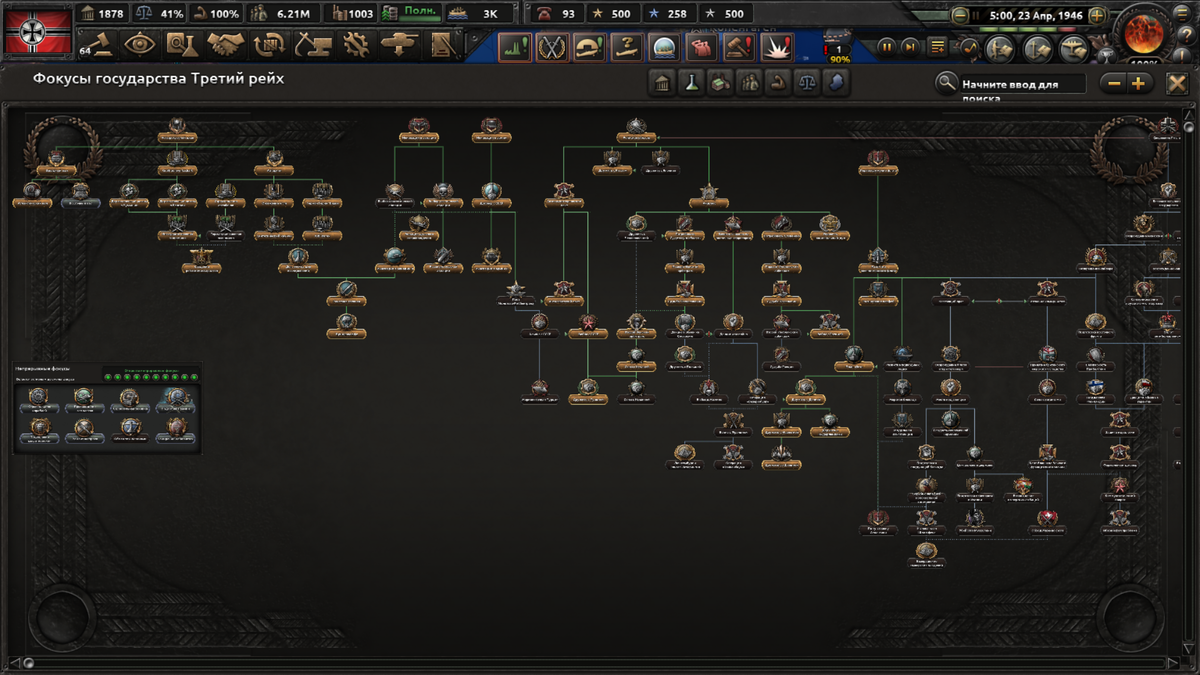Toggle the research flask focus filter
Screen dimensions: 1200x675
tap(691, 83)
